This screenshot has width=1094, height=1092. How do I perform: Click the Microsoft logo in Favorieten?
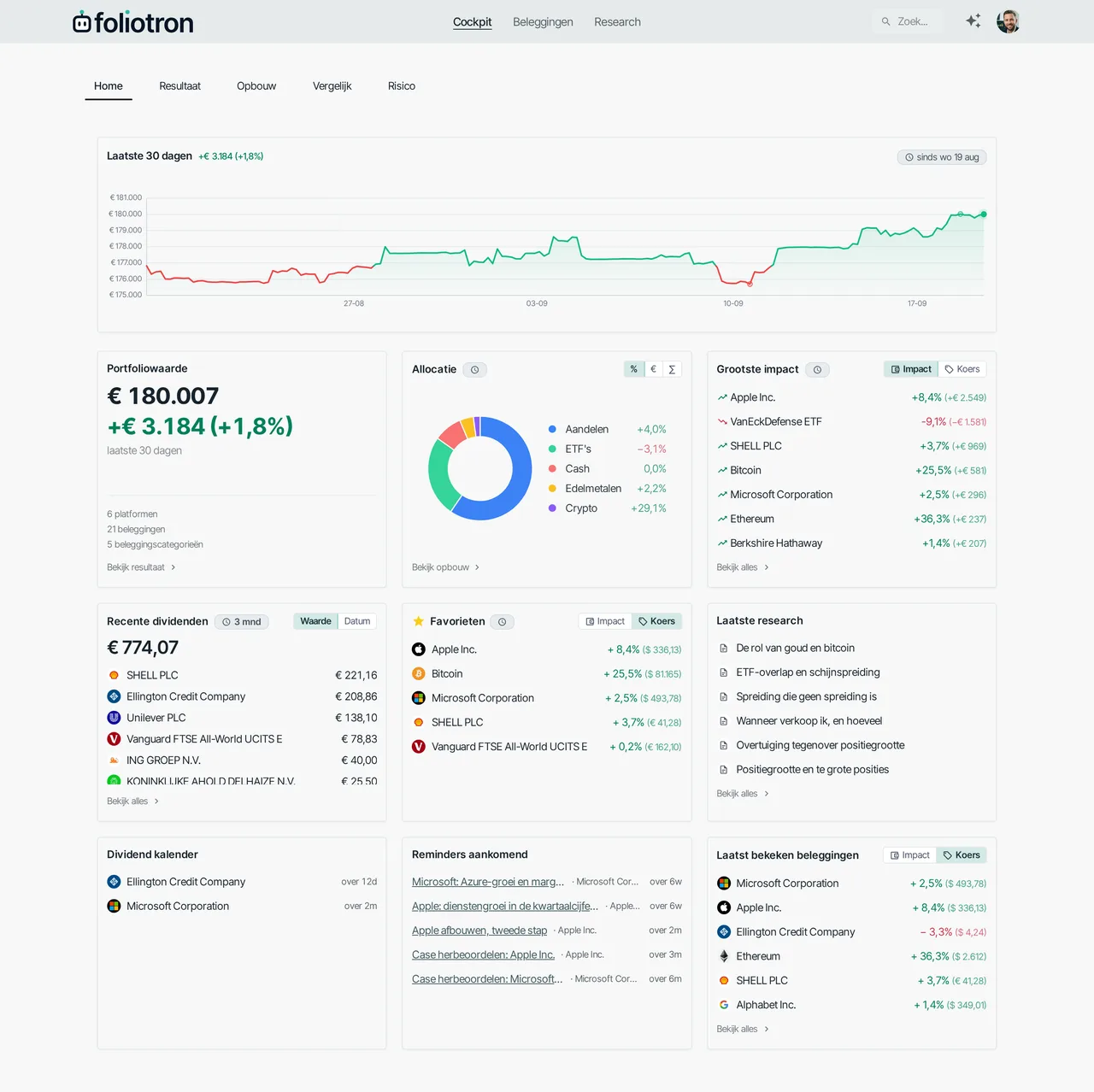[x=419, y=698]
